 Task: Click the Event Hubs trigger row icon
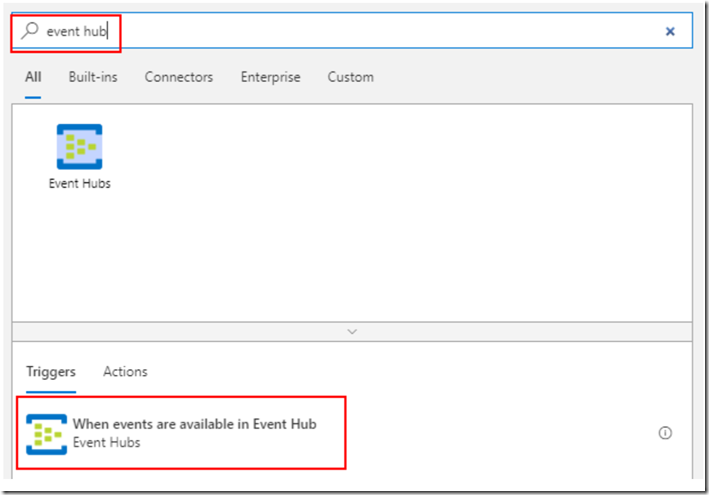coord(47,434)
